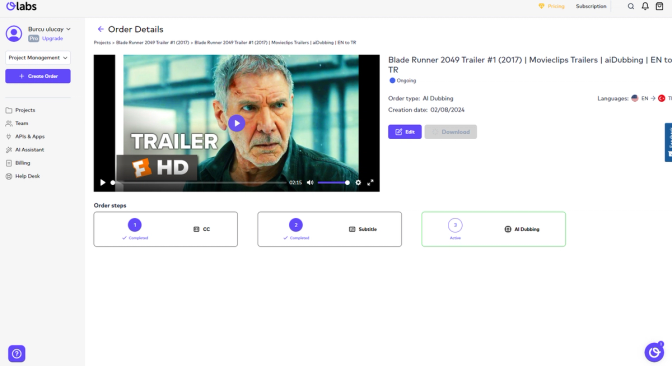Open Team in sidebar

(17, 123)
